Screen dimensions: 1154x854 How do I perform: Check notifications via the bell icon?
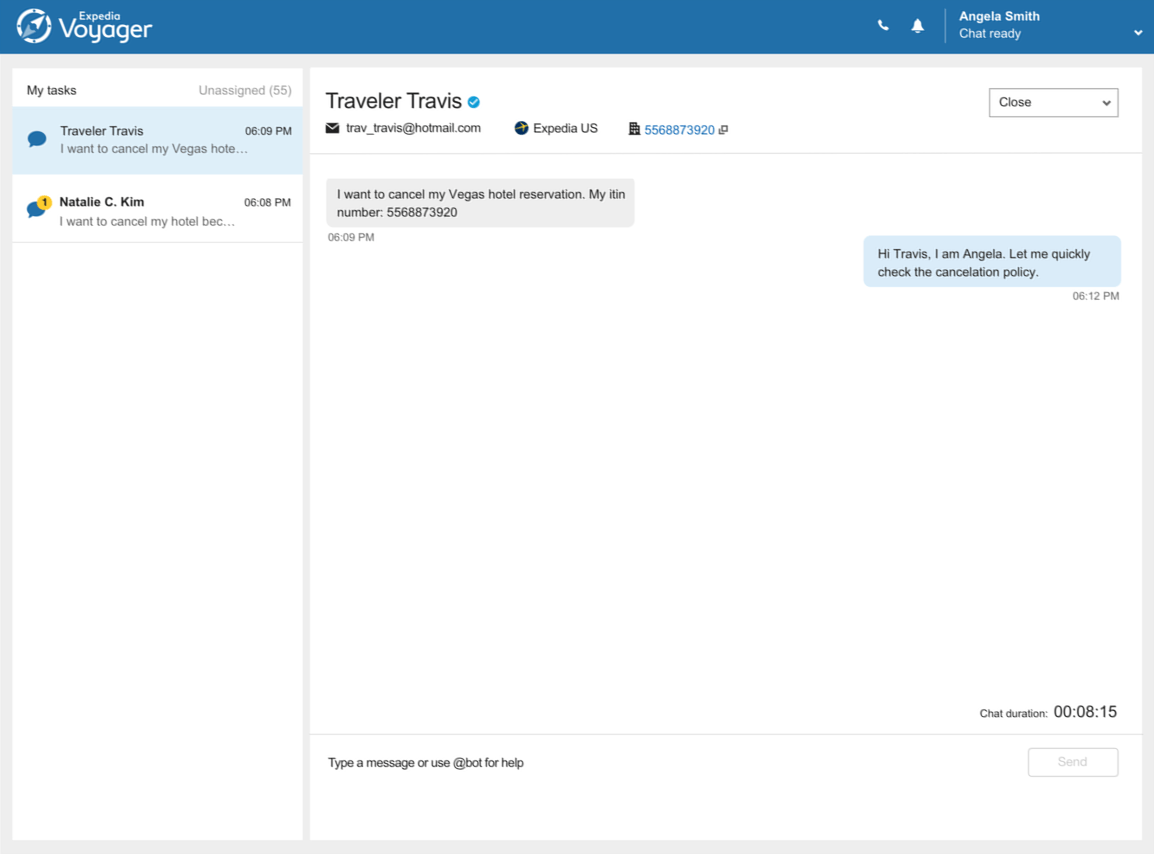point(917,25)
